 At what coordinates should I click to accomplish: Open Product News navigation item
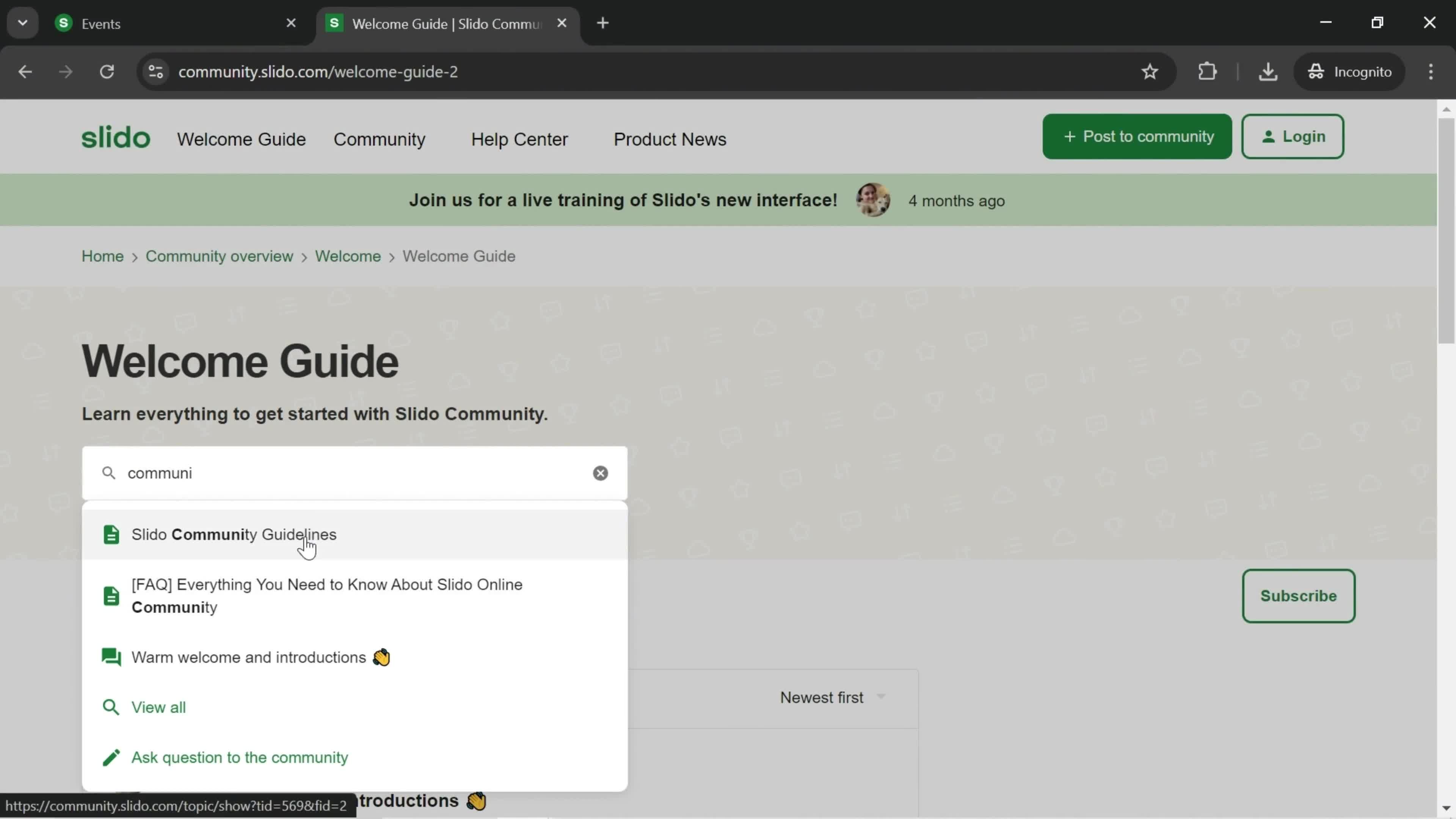click(670, 140)
